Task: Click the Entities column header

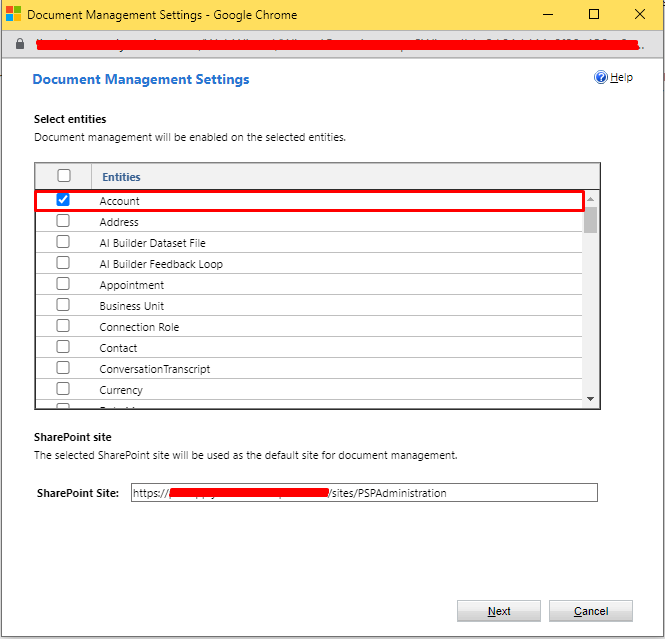Action: click(x=121, y=177)
